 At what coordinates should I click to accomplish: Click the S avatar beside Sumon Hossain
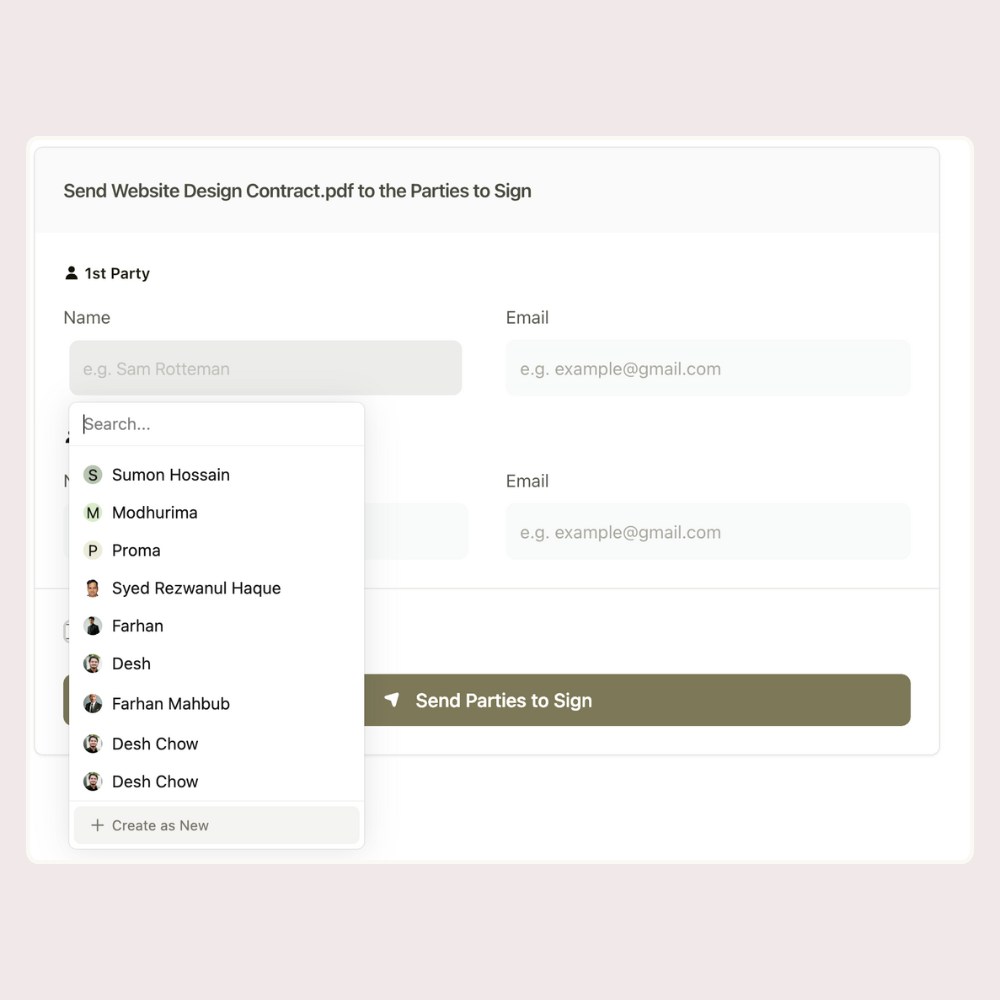tap(92, 474)
